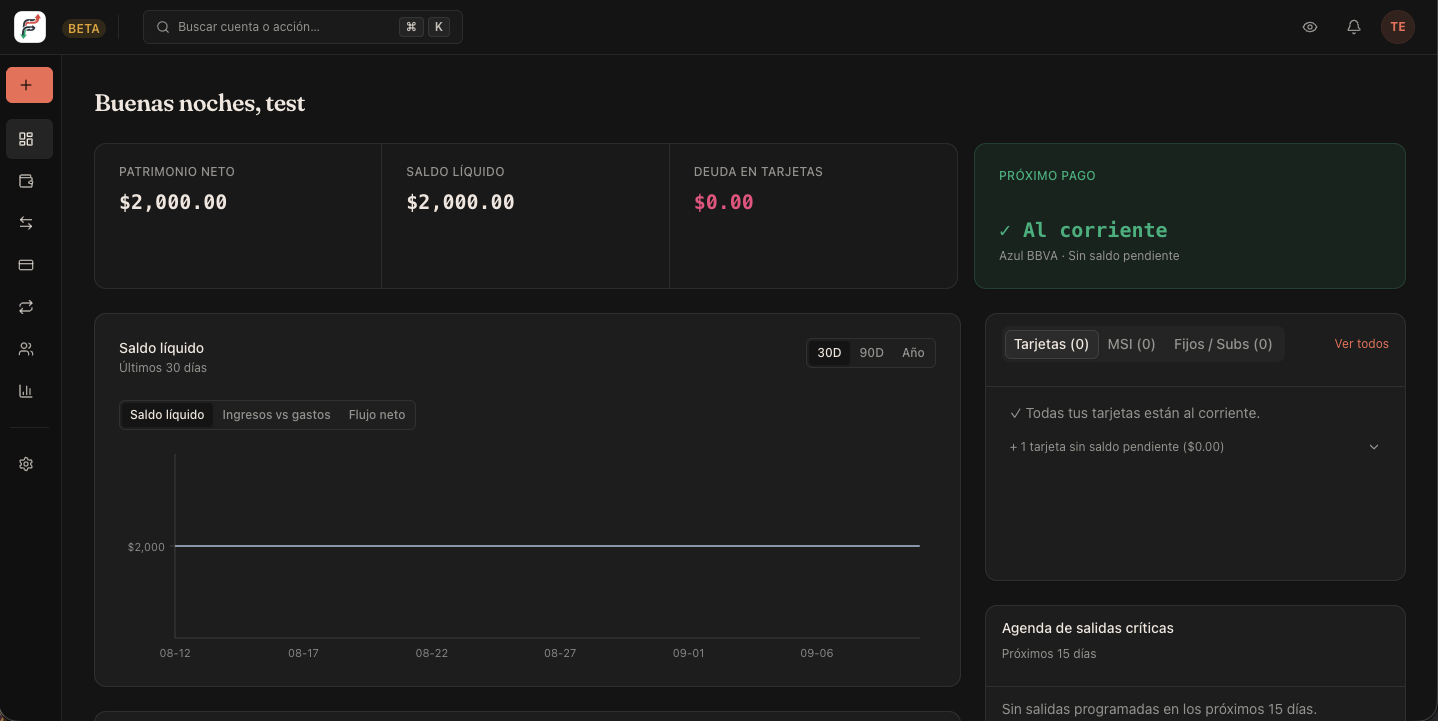Click the Deuda en tarjetas $0.00 value
Image resolution: width=1438 pixels, height=721 pixels.
point(723,202)
